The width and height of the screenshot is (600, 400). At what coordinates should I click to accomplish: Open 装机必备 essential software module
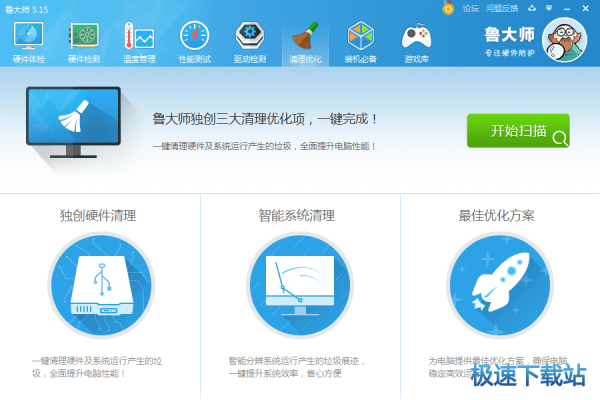pyautogui.click(x=360, y=42)
